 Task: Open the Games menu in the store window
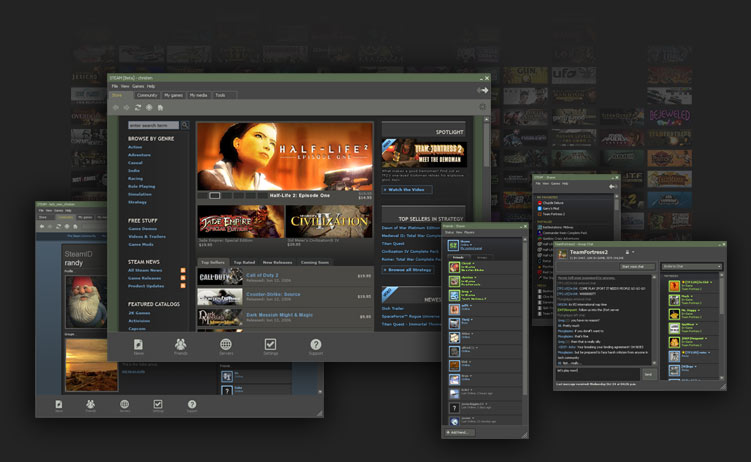tap(138, 86)
